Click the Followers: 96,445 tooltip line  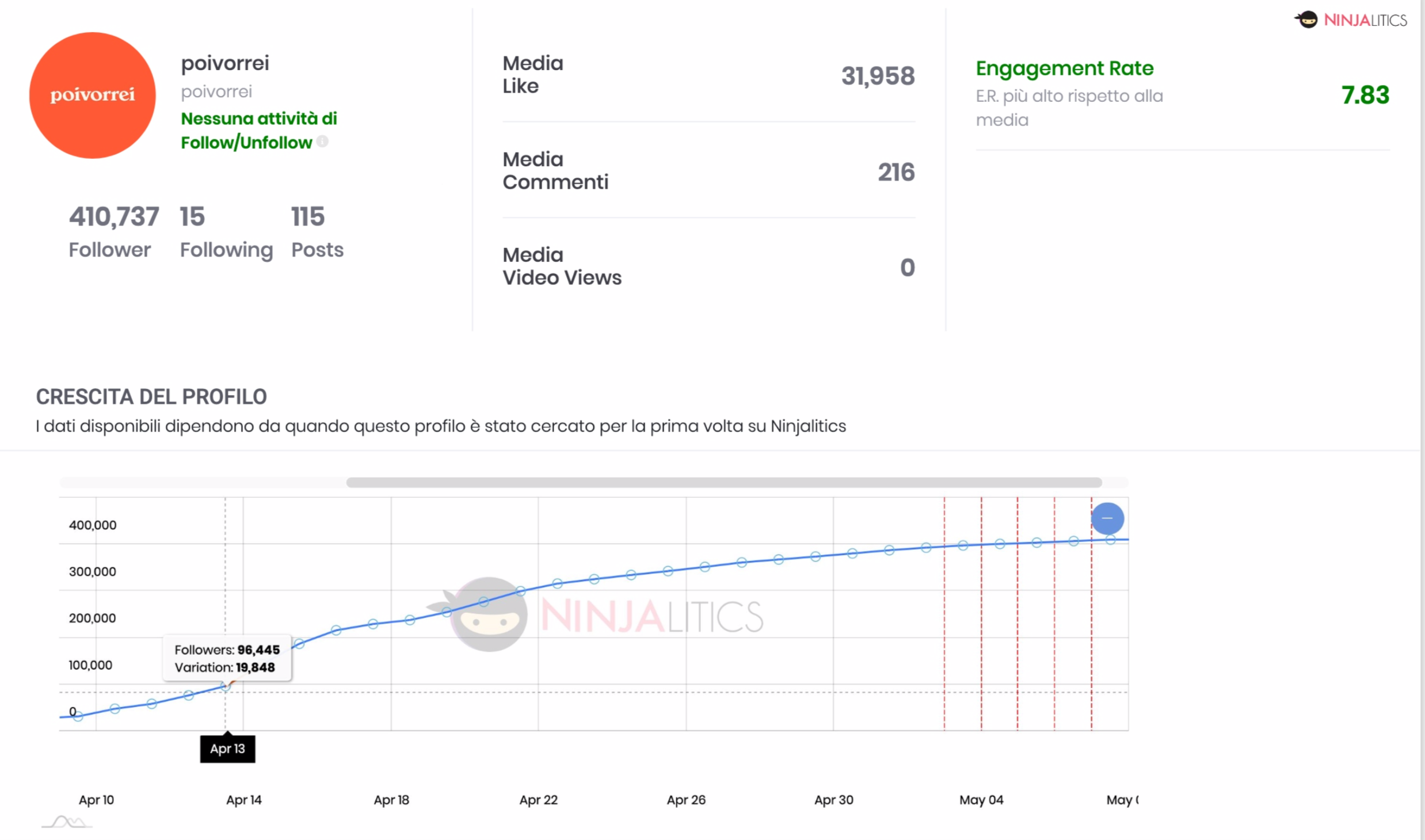point(227,650)
